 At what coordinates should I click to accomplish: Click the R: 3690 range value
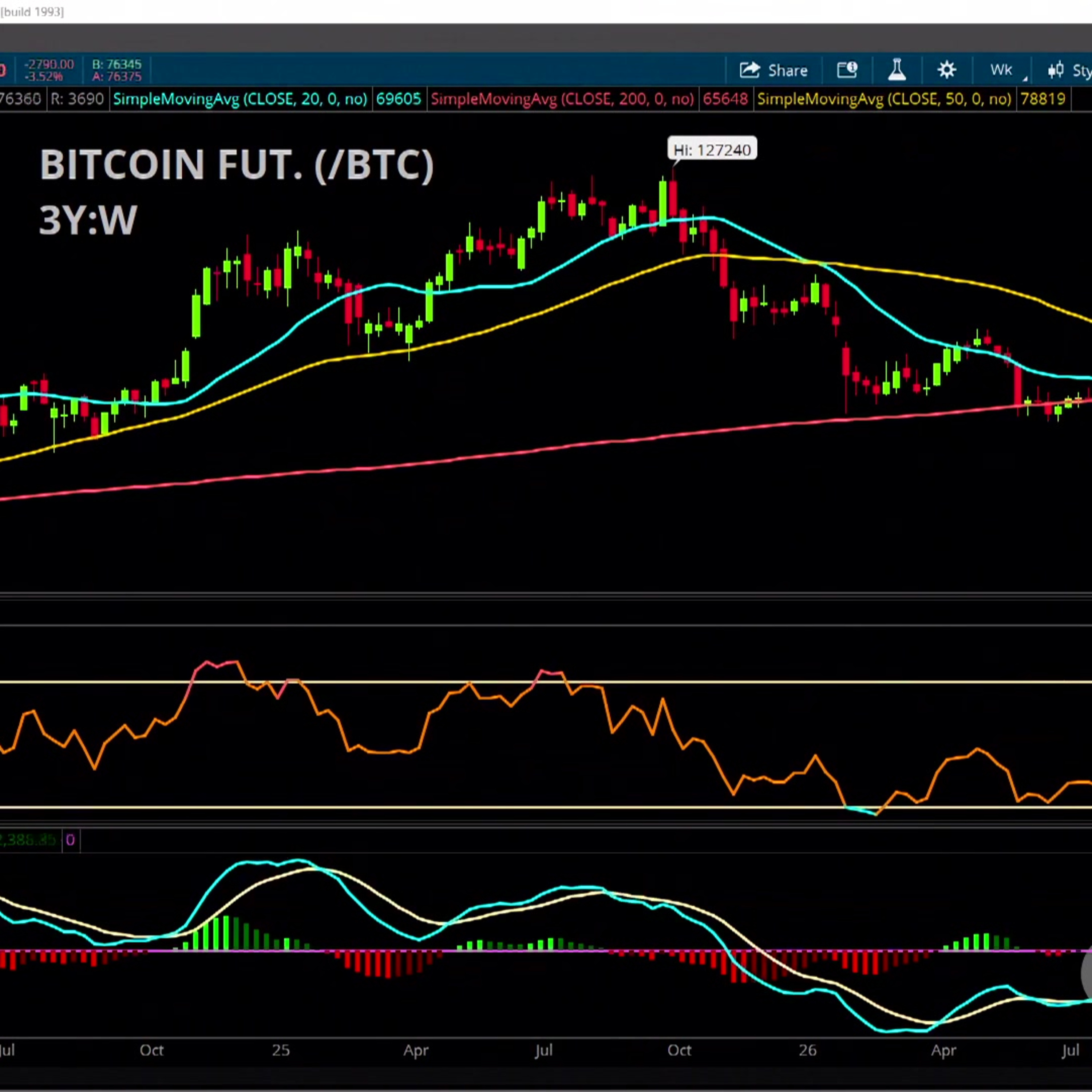click(78, 99)
